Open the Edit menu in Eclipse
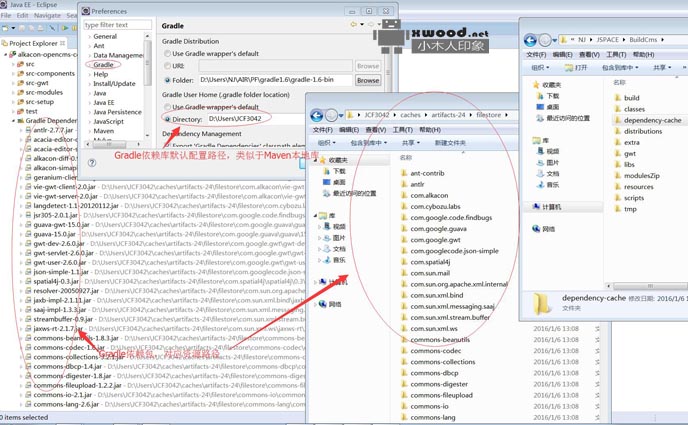Screen dimensions: 688x425 coord(23,16)
